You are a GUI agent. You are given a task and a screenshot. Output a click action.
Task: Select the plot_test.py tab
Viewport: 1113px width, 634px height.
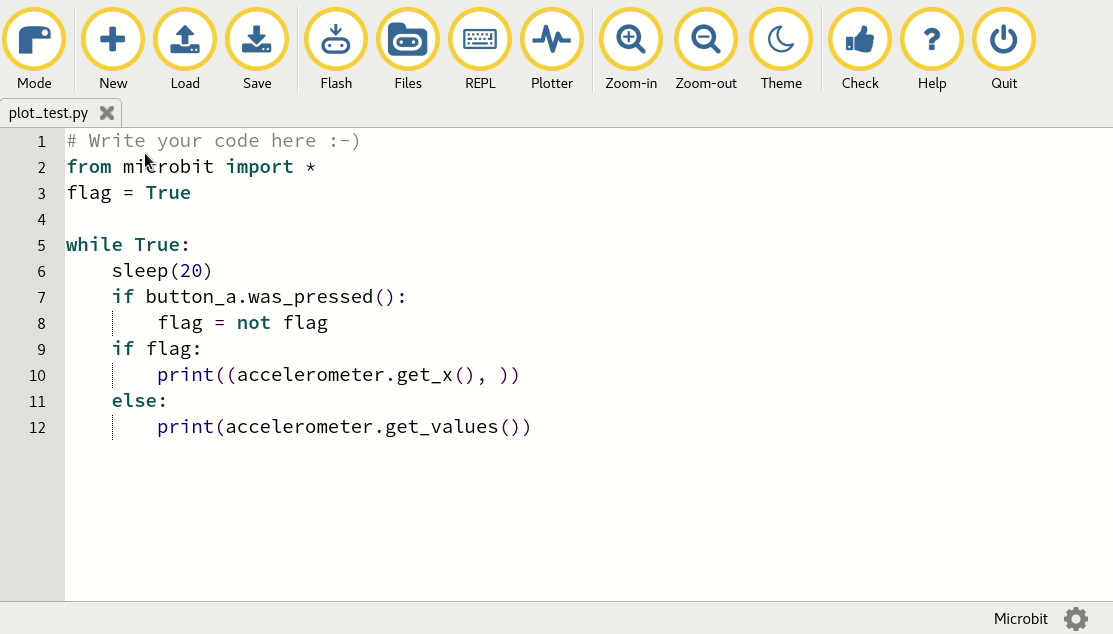coord(48,112)
